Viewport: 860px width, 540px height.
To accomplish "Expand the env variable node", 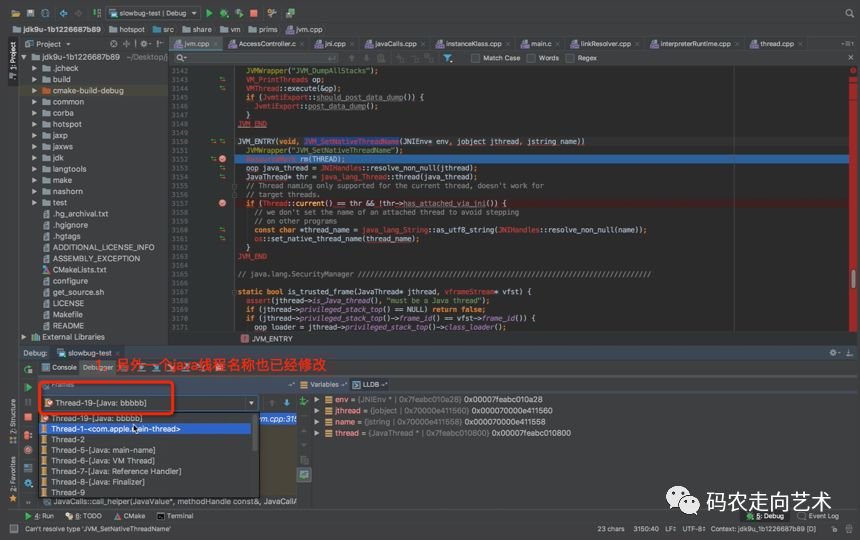I will (316, 400).
